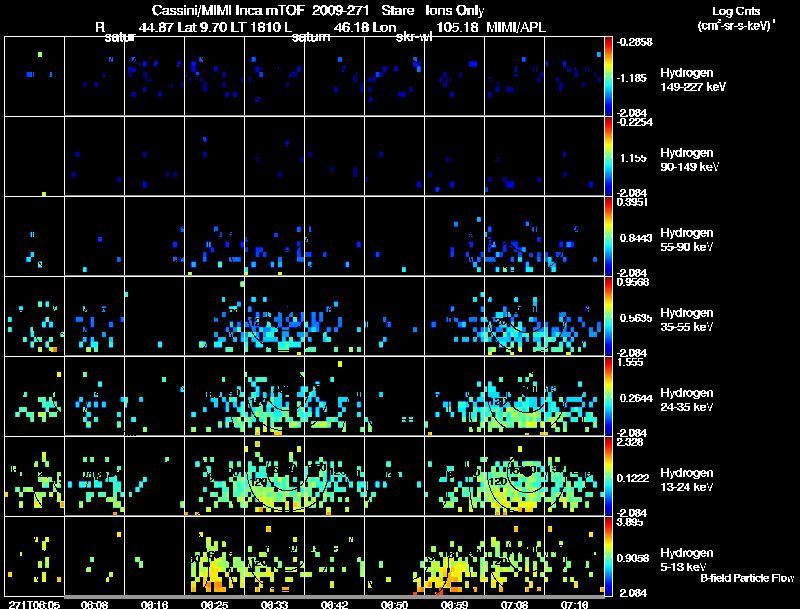Click the Log Cnts colorbar heading
Viewport: 800px width, 609px height.
tap(736, 11)
